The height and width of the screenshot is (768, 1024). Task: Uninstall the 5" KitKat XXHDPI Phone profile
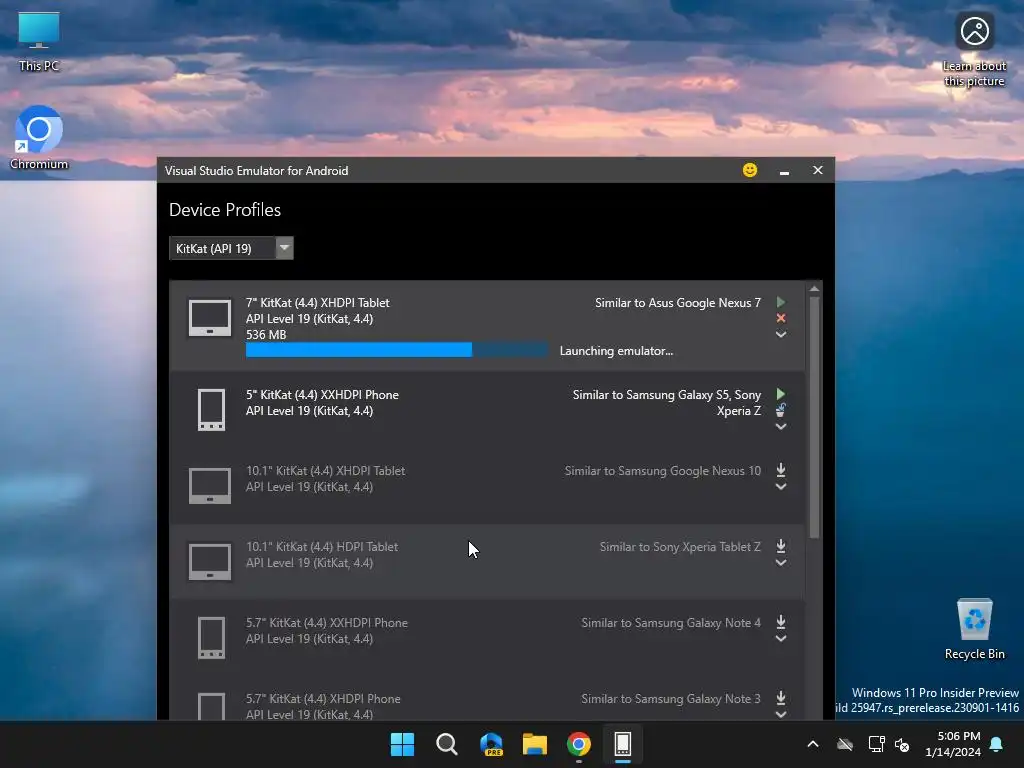tap(780, 410)
